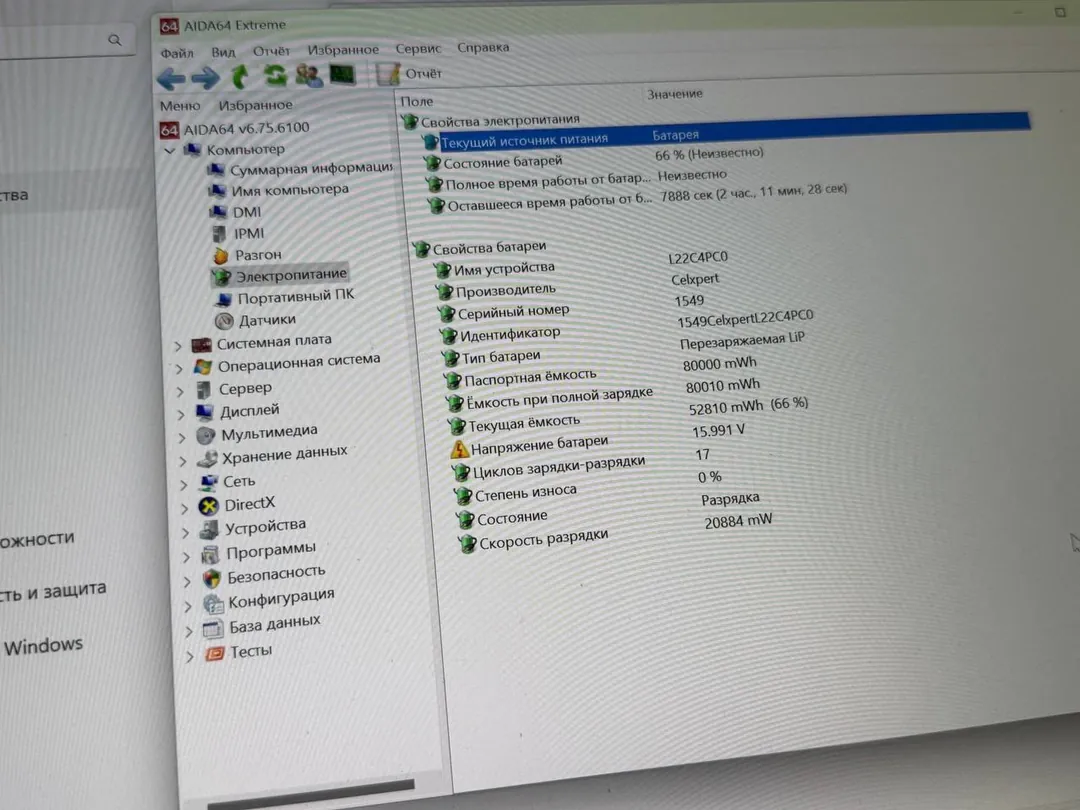Select the Производитель row
Image resolution: width=1080 pixels, height=810 pixels.
pos(577,285)
